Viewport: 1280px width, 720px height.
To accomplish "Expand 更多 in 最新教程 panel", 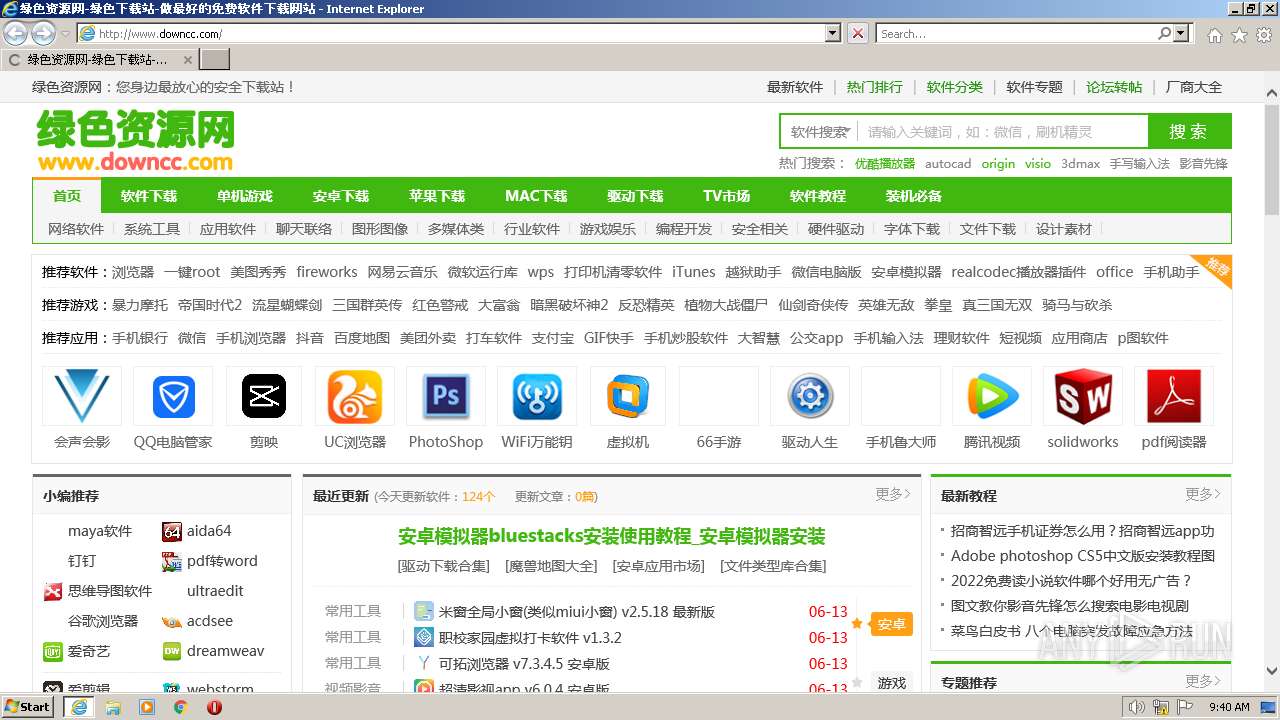I will click(1203, 494).
